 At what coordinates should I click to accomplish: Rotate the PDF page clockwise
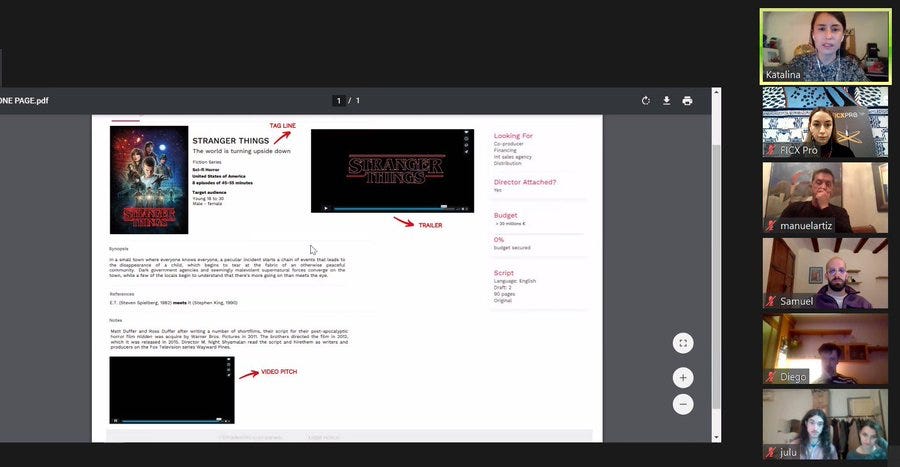[646, 100]
